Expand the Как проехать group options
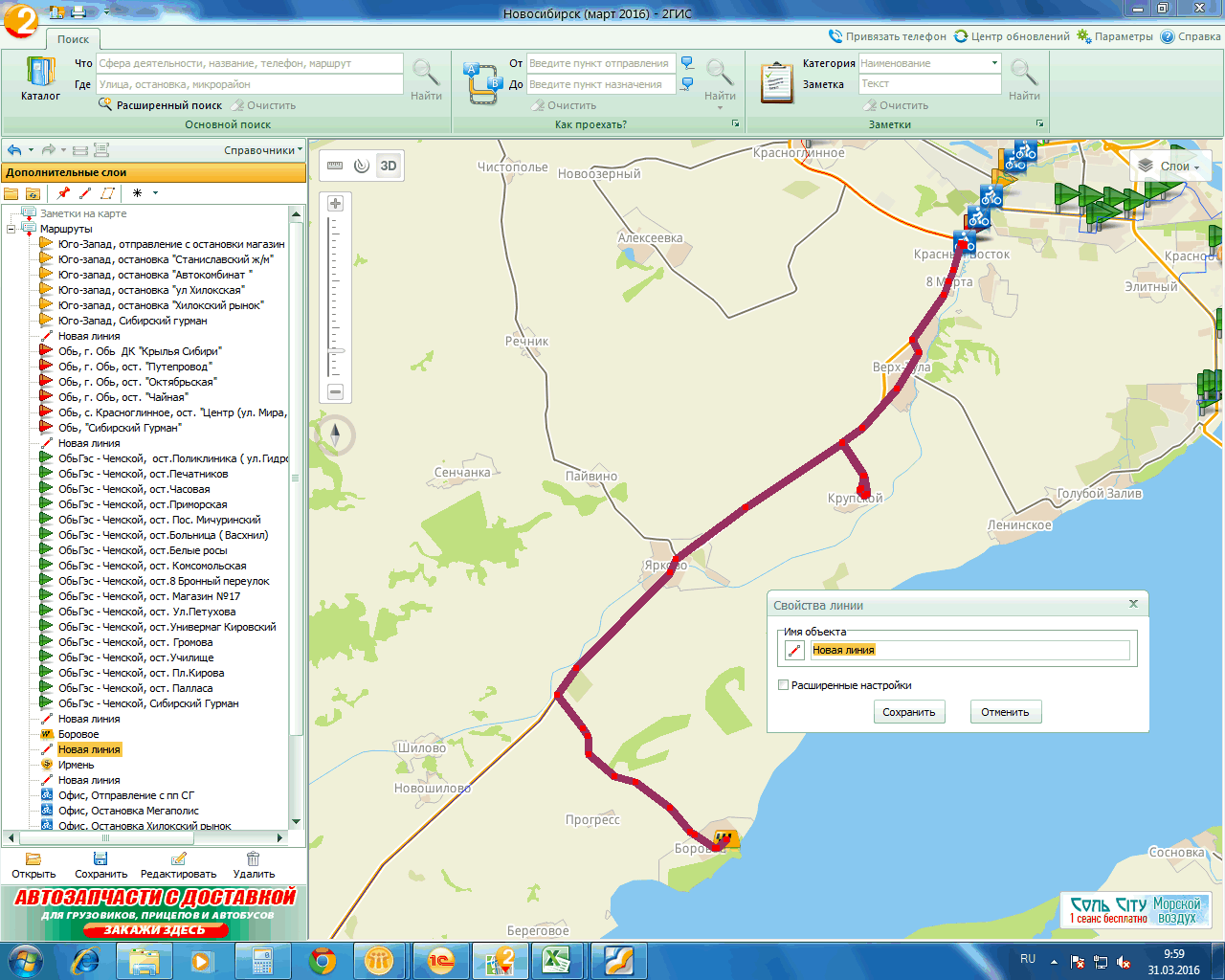 (x=736, y=124)
